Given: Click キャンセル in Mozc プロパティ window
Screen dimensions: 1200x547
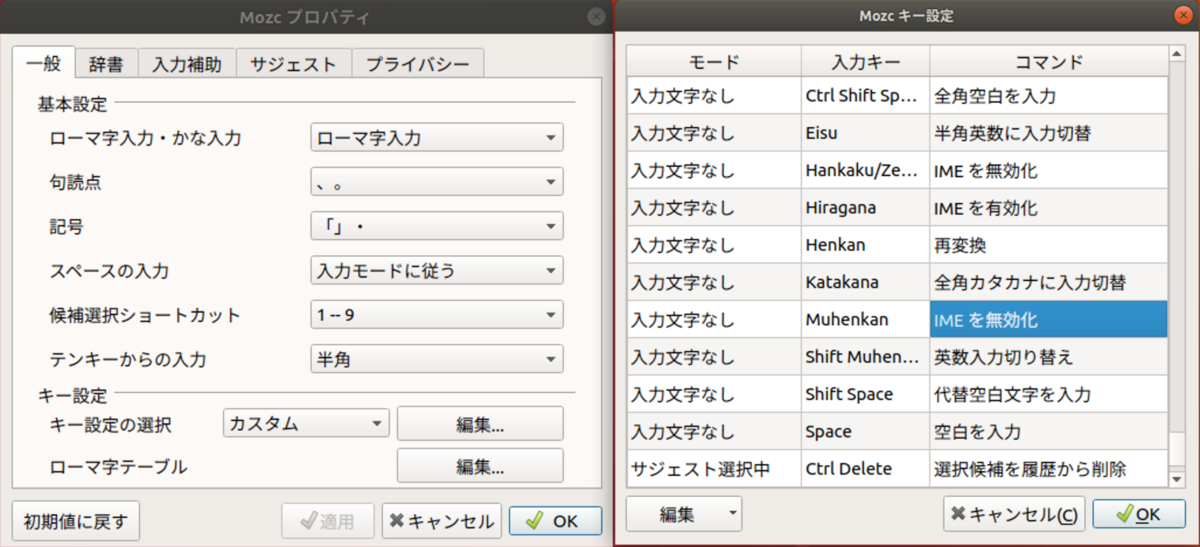Looking at the screenshot, I should 441,521.
